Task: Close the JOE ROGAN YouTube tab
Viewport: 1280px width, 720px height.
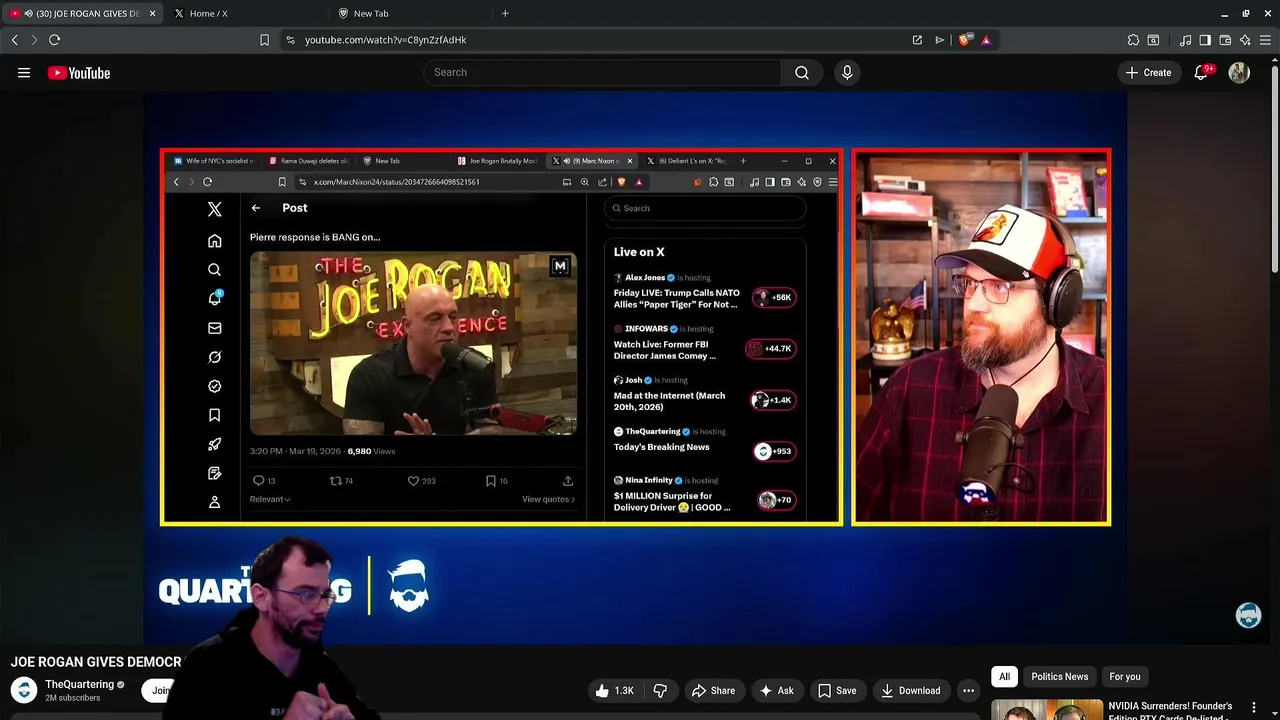Action: pos(152,13)
